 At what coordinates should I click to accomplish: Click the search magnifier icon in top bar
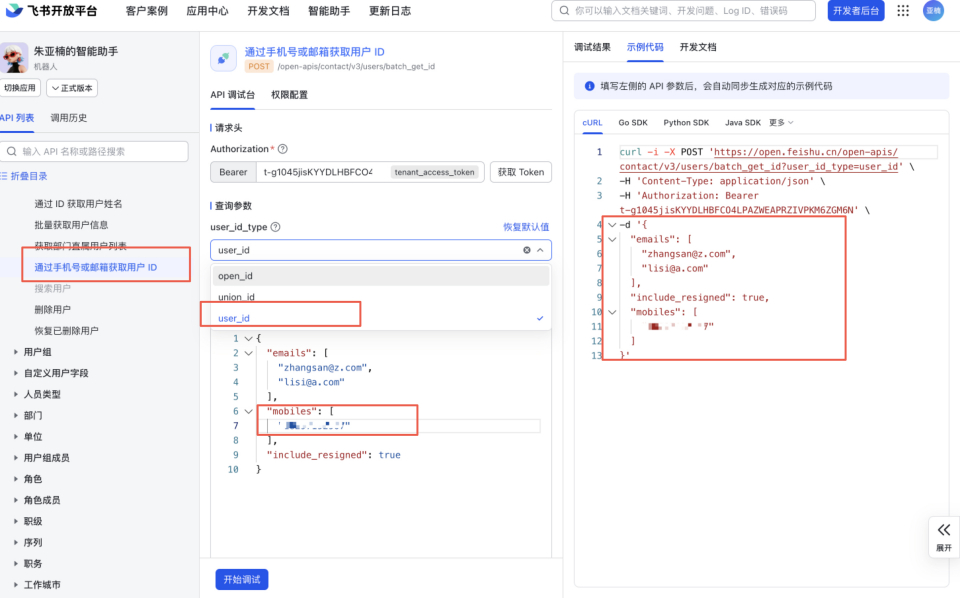tap(564, 10)
